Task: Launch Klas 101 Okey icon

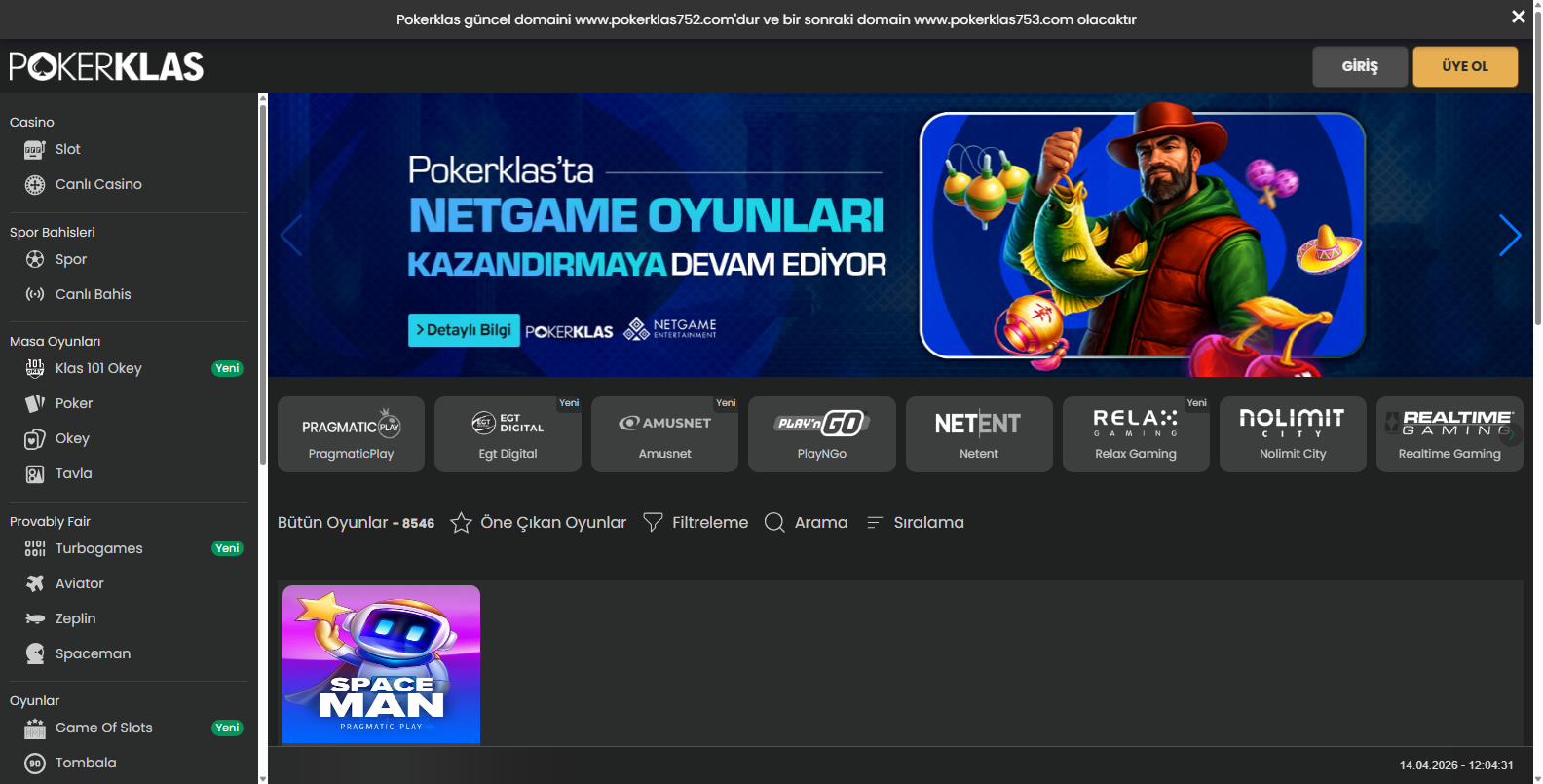Action: point(35,368)
